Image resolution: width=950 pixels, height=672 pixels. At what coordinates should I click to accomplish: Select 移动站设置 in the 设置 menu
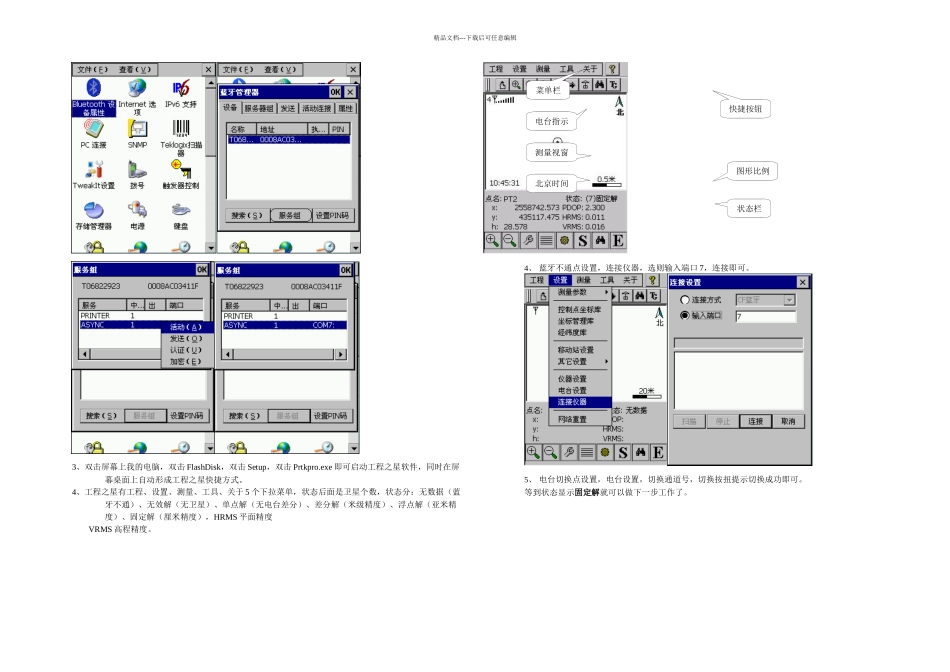click(x=580, y=350)
